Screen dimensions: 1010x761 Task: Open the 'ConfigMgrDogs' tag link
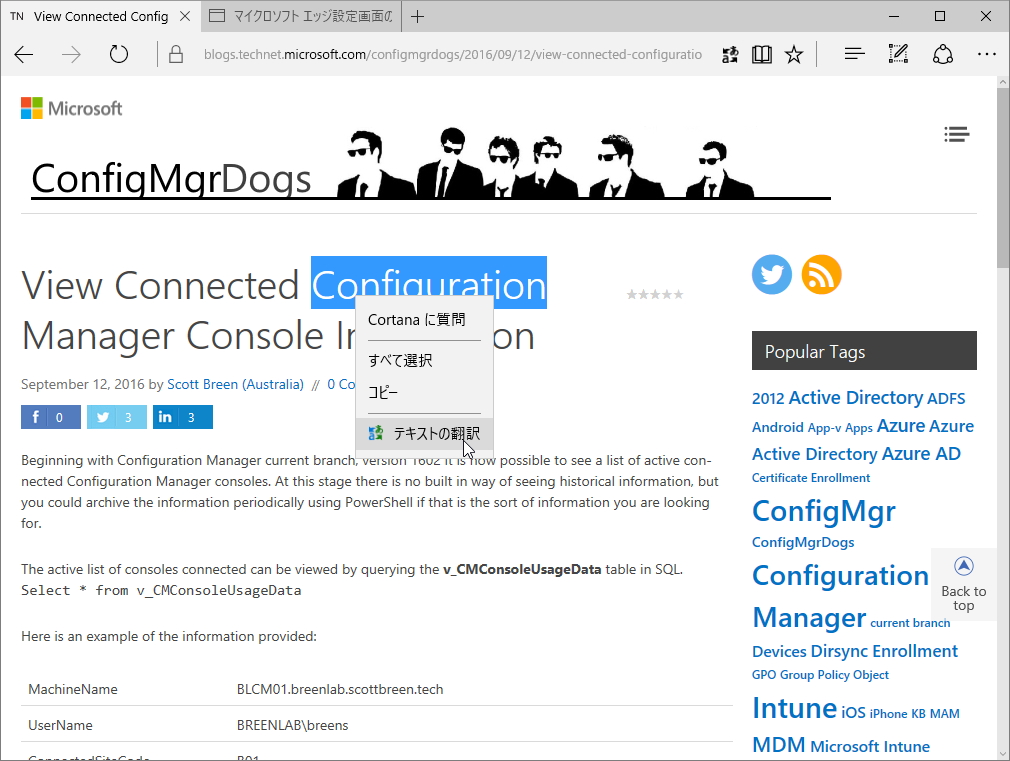coord(803,542)
